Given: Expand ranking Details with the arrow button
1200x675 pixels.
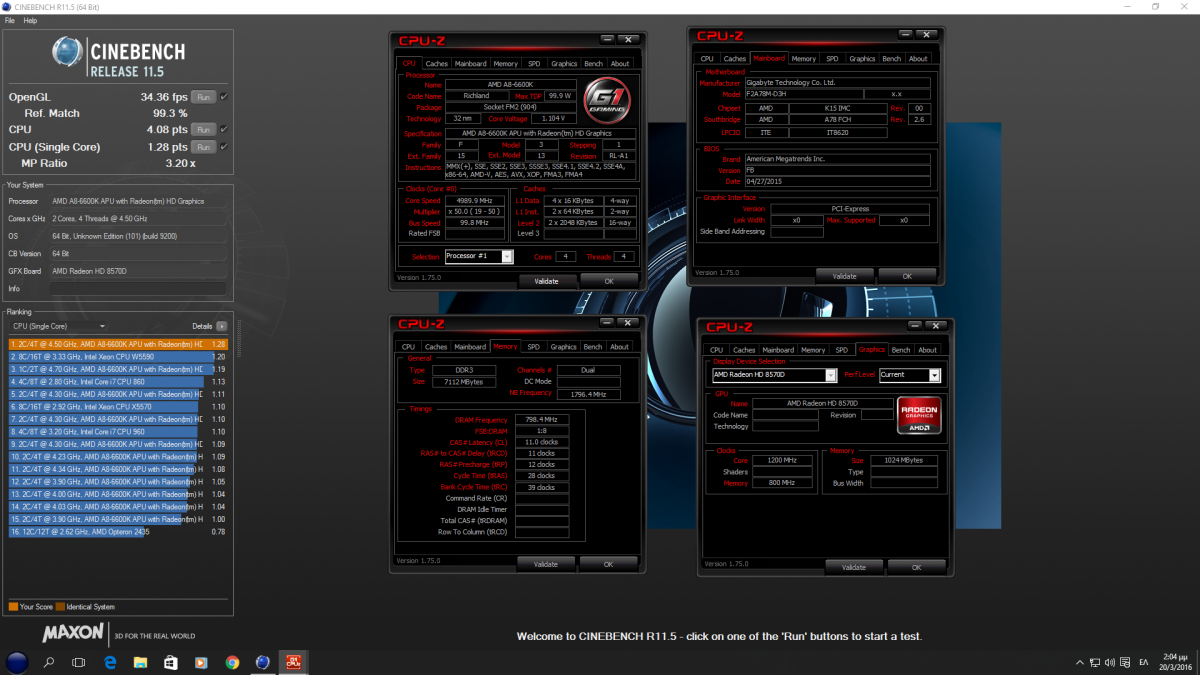Looking at the screenshot, I should 221,326.
